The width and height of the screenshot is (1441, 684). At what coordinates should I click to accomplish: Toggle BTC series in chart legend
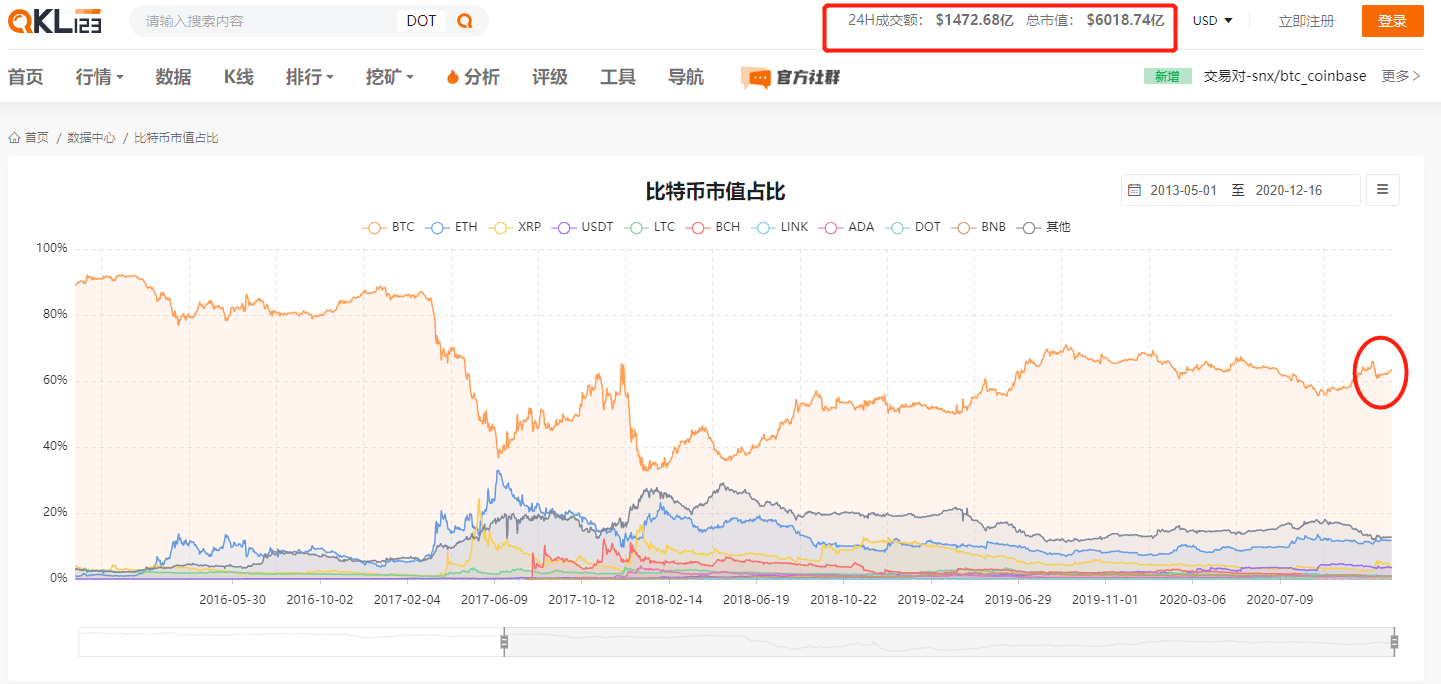pyautogui.click(x=388, y=227)
